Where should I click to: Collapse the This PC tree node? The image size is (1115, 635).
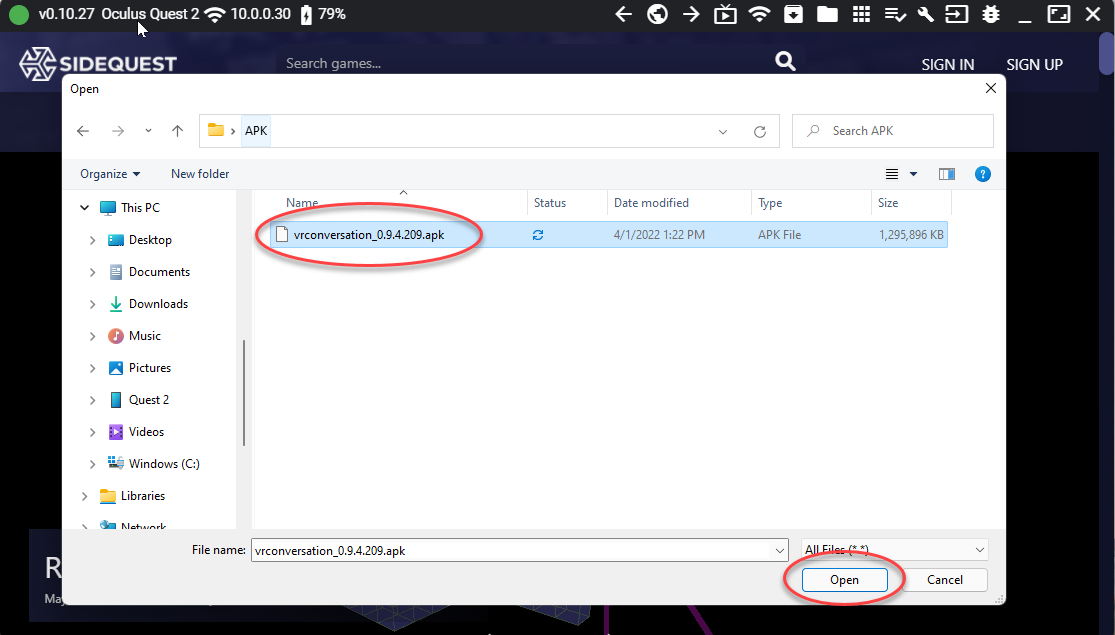(85, 208)
